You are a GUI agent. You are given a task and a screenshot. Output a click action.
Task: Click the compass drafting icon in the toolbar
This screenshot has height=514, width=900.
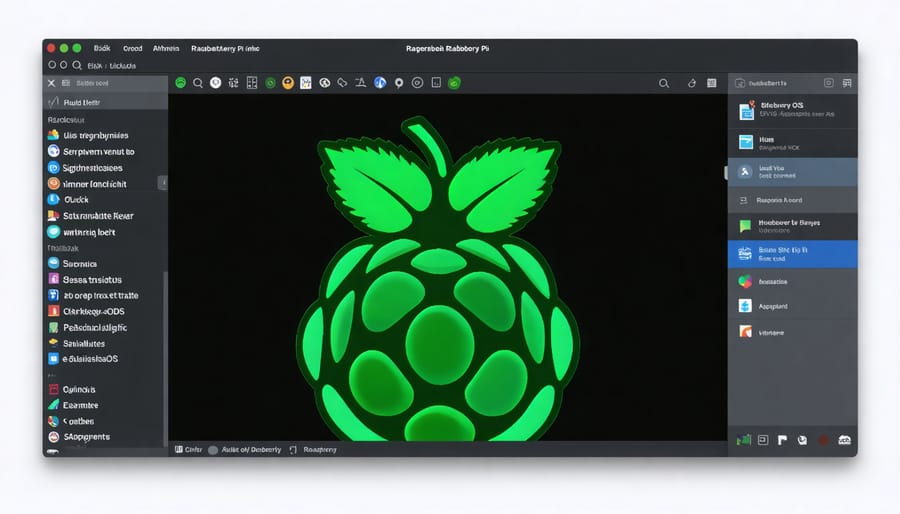360,83
